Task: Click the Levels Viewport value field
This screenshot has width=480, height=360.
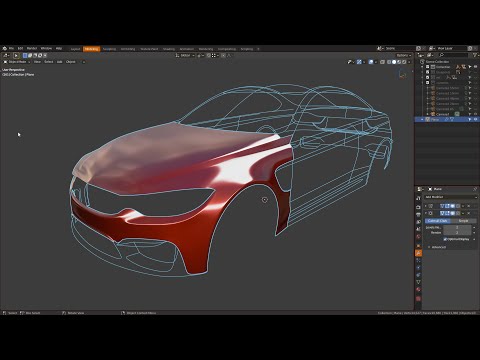Action: pyautogui.click(x=457, y=227)
